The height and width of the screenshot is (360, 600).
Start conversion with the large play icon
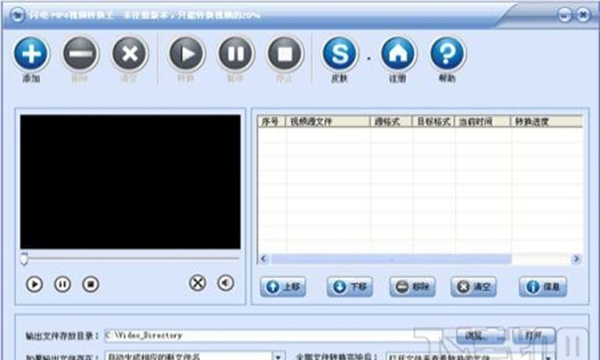click(187, 54)
